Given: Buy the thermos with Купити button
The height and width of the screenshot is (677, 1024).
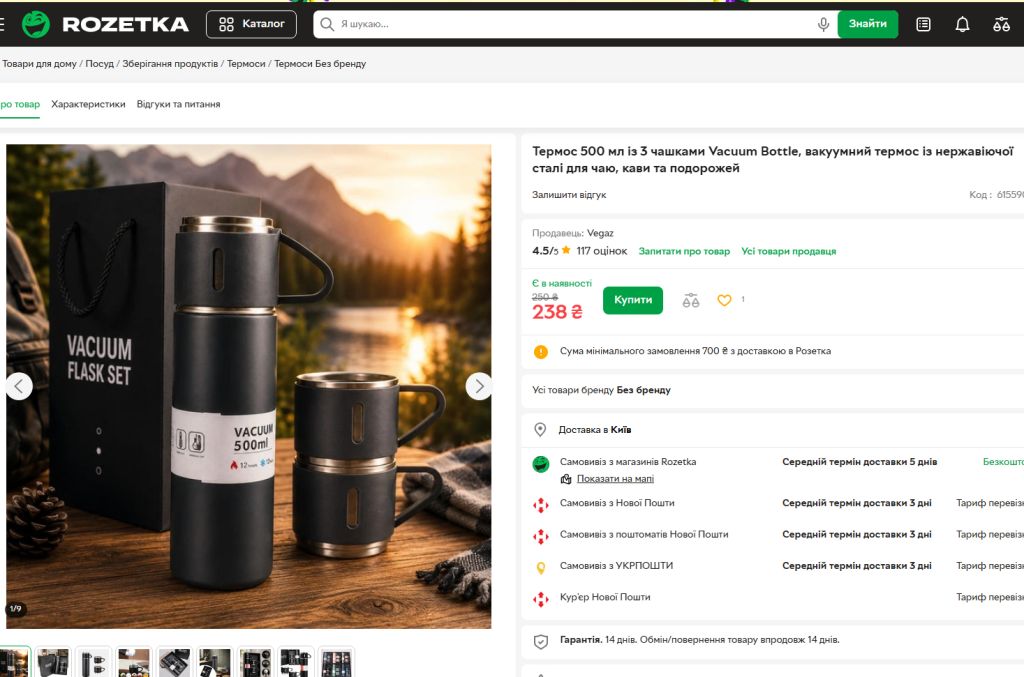Looking at the screenshot, I should (633, 300).
